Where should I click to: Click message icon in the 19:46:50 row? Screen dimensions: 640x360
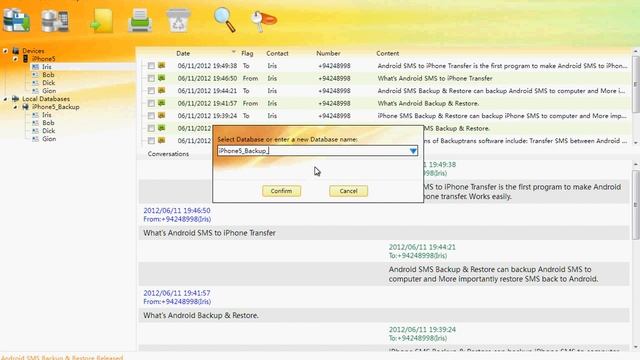tap(162, 78)
